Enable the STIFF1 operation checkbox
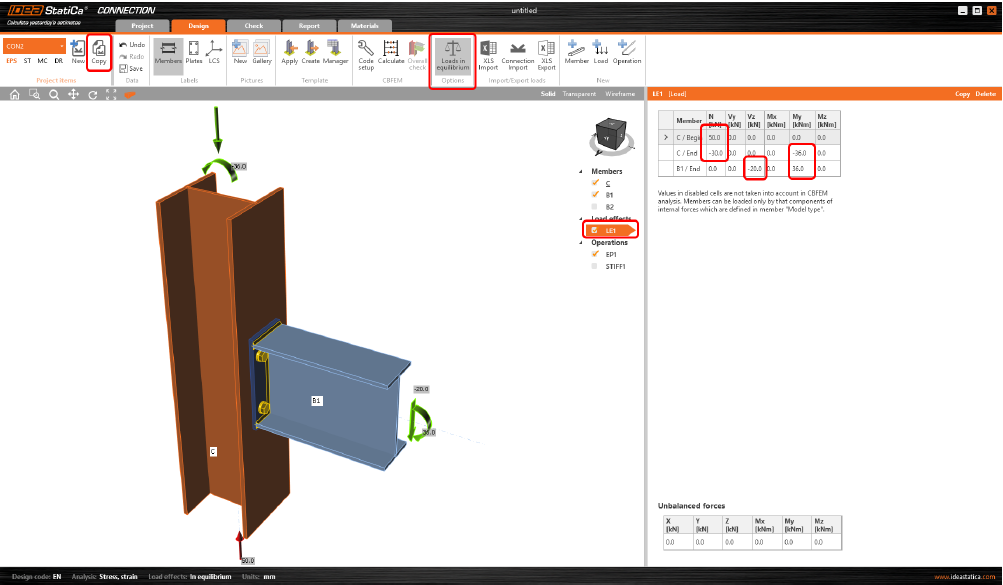Image resolution: width=1003 pixels, height=585 pixels. 595,267
